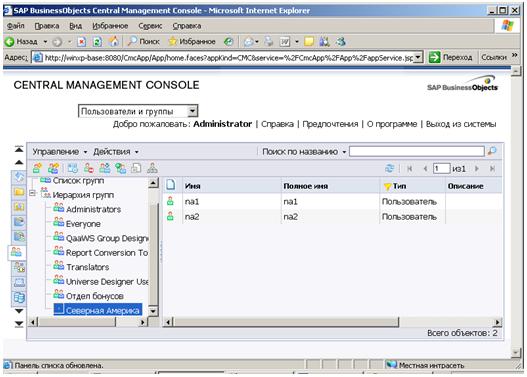Click the search magnifier icon

[492, 151]
